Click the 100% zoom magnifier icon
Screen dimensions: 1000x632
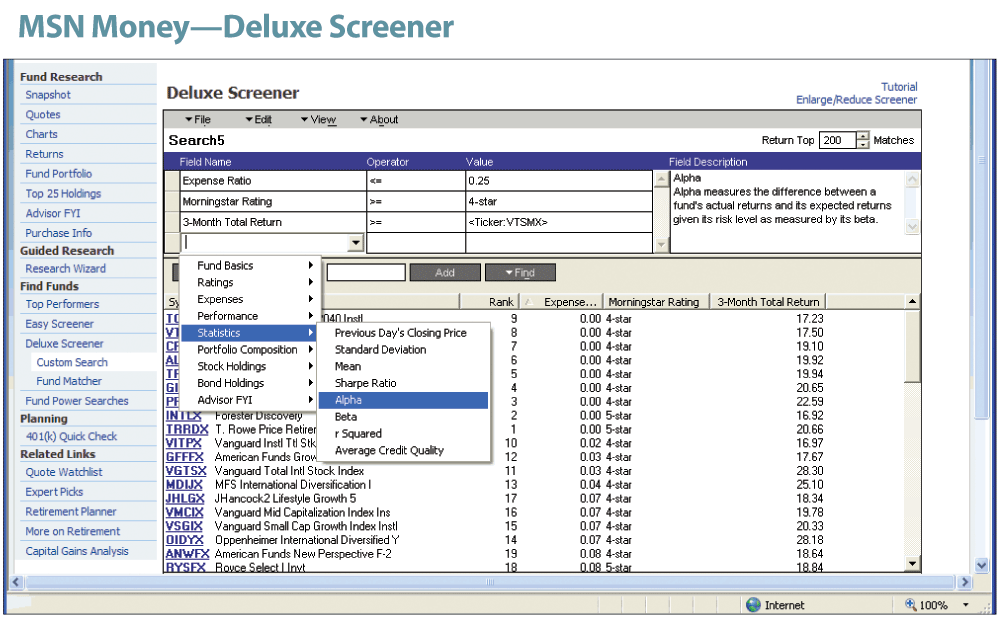point(911,605)
